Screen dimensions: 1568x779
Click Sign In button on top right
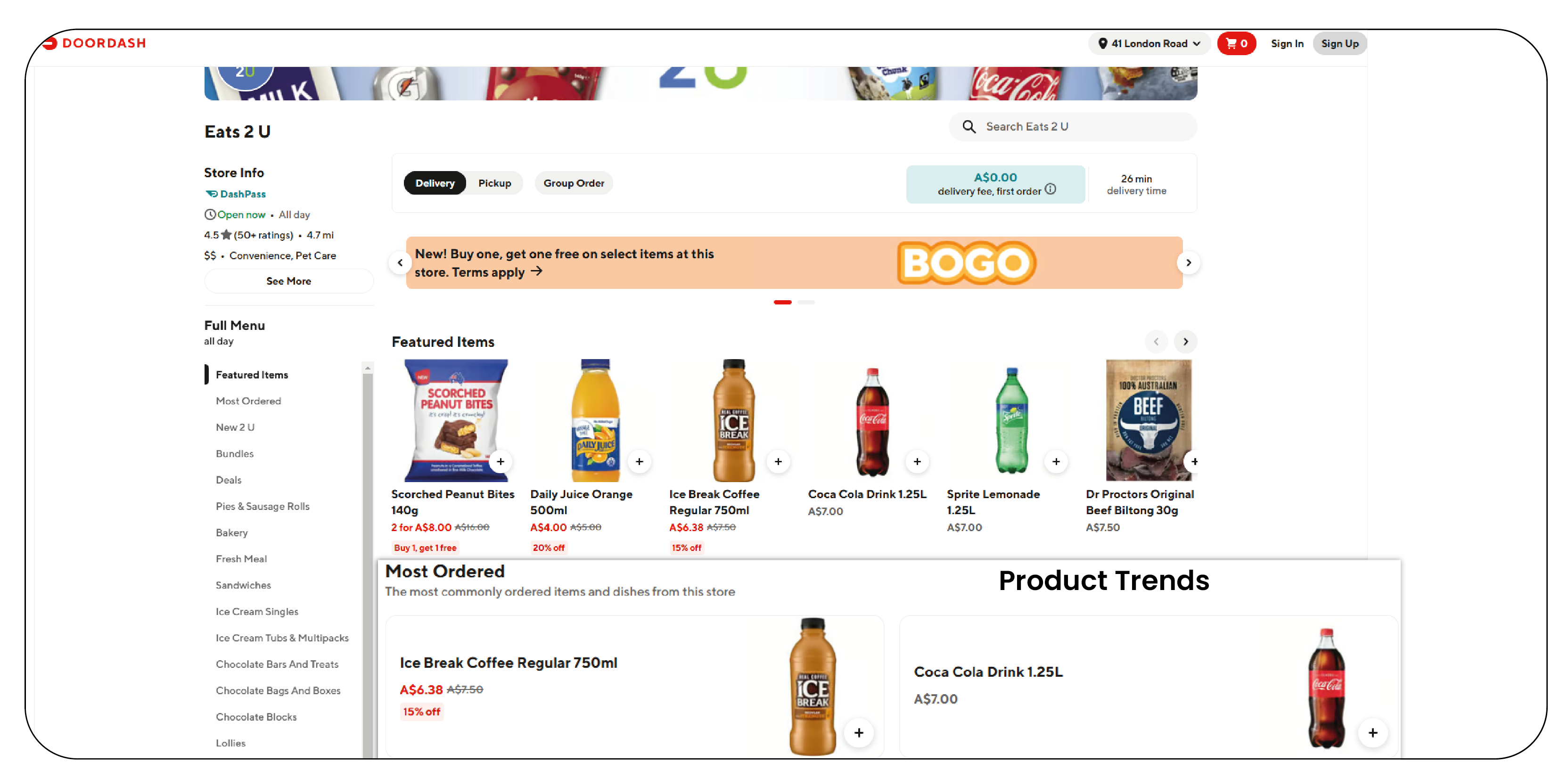(x=1283, y=43)
